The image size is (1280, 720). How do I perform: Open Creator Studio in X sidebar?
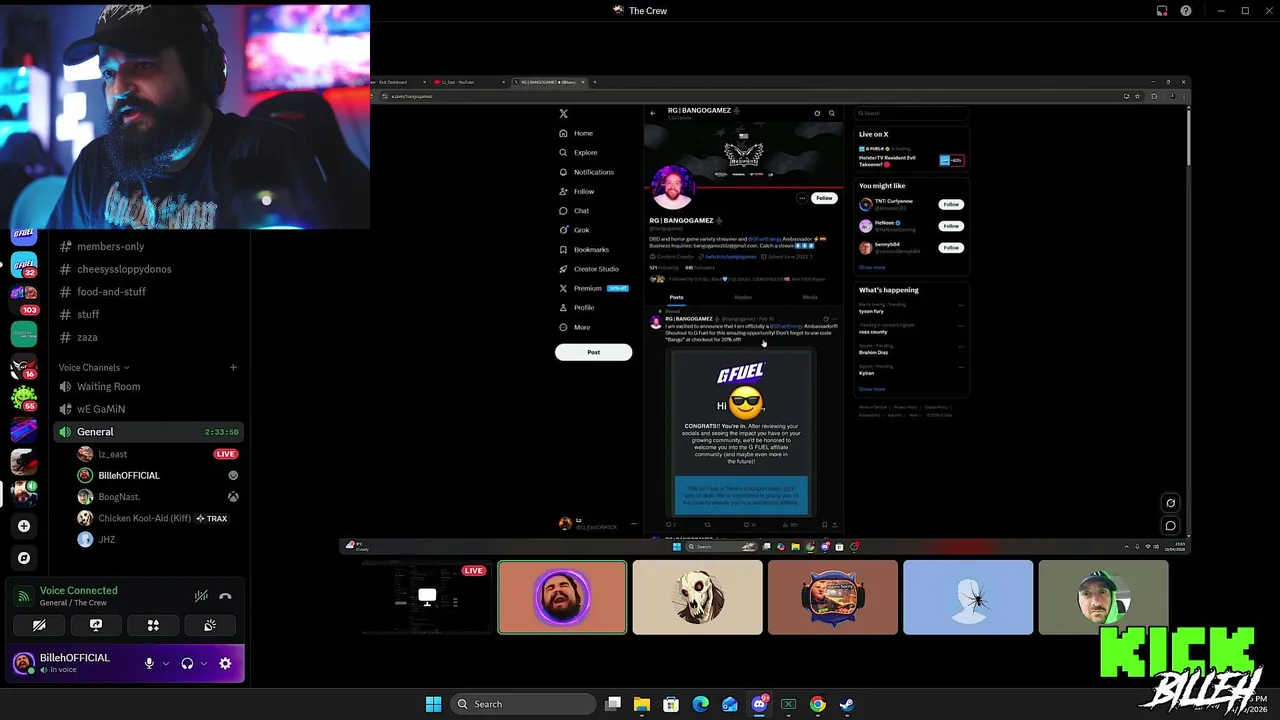[x=589, y=269]
